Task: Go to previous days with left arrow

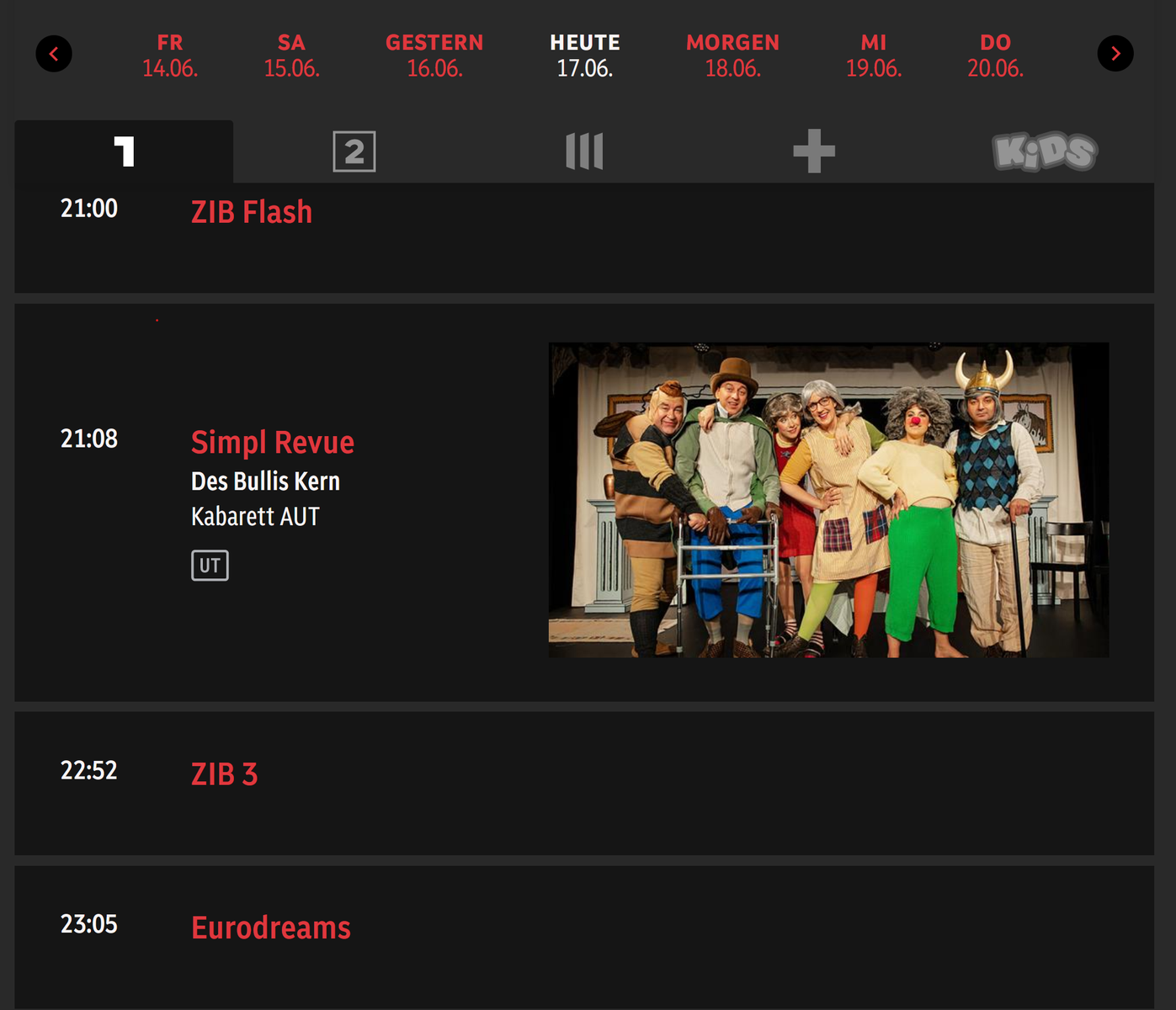Action: tap(54, 54)
